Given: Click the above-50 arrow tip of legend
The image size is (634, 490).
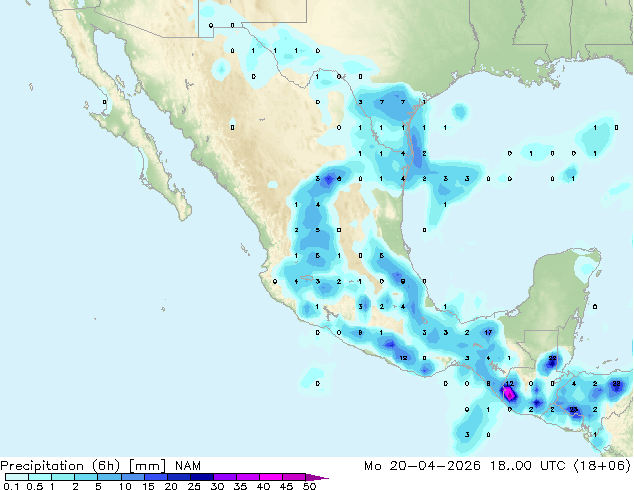Looking at the screenshot, I should pyautogui.click(x=317, y=477).
